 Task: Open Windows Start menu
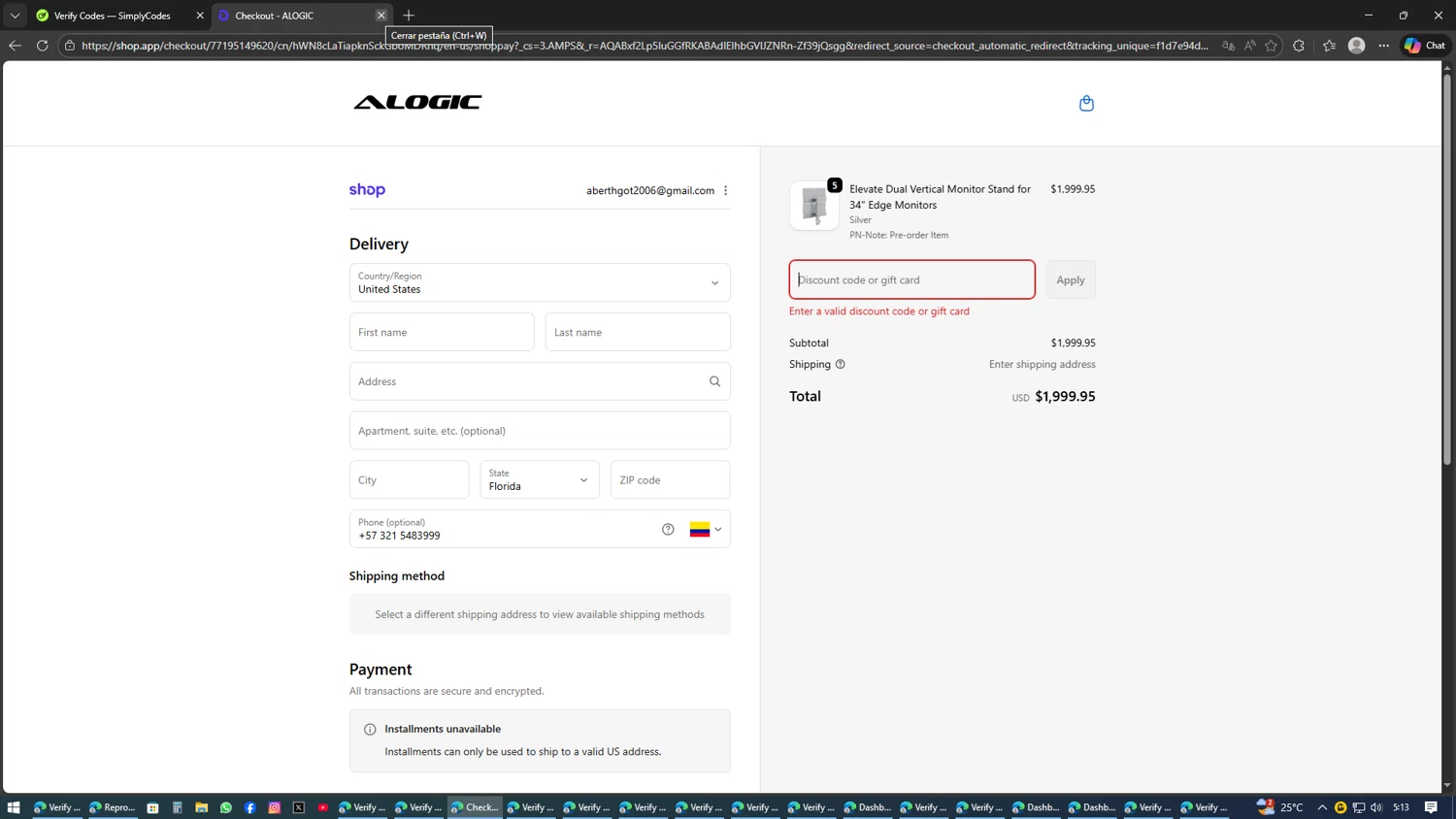point(14,807)
